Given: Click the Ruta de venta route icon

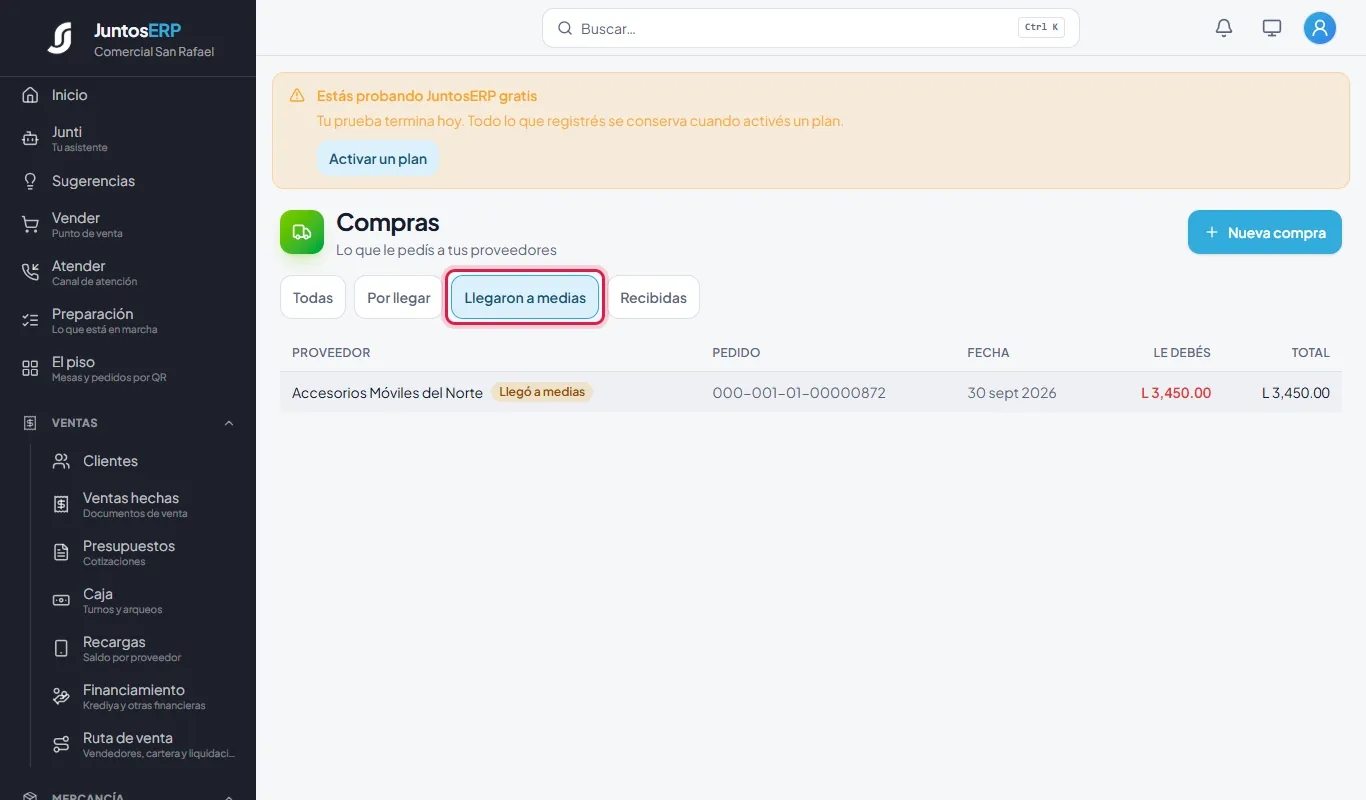Looking at the screenshot, I should tap(61, 745).
